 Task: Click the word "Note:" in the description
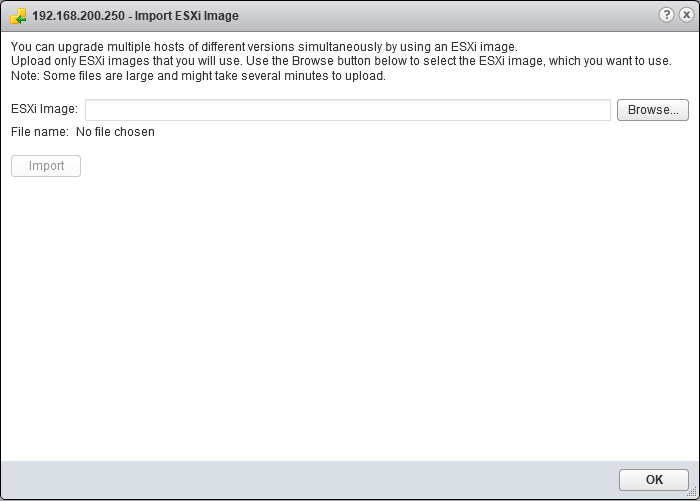click(26, 75)
